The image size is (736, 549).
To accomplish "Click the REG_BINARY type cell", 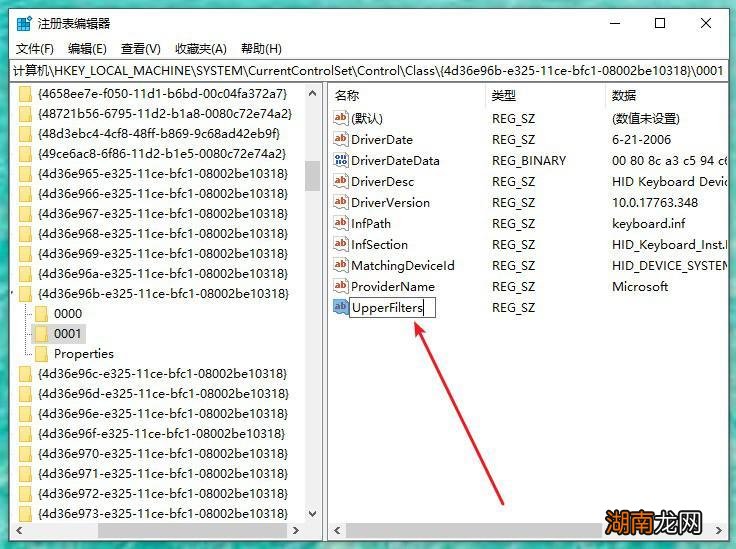I will [529, 161].
